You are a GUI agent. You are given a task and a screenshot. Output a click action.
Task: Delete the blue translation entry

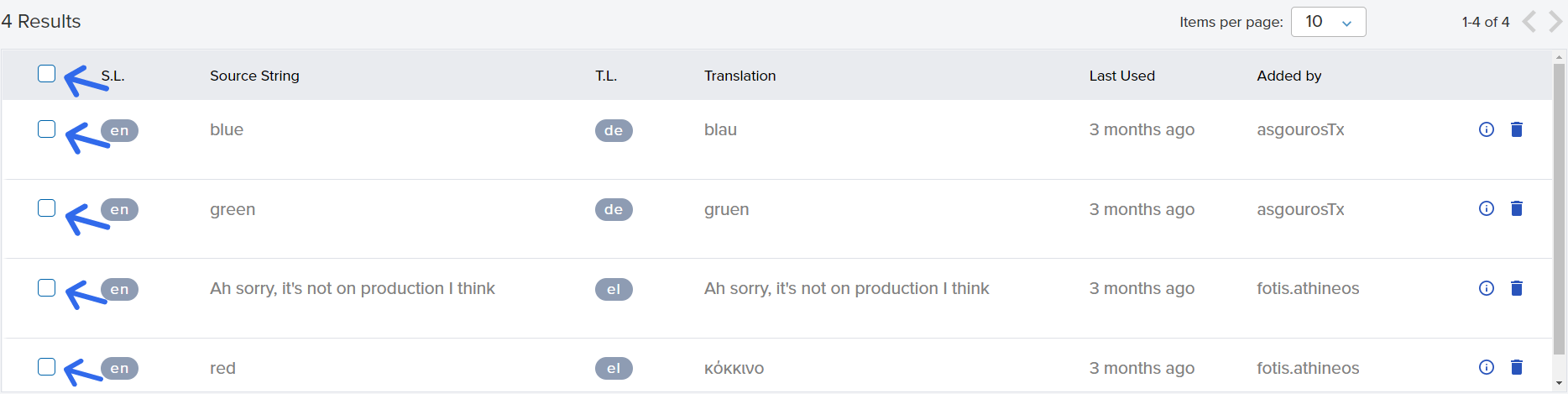point(1517,129)
